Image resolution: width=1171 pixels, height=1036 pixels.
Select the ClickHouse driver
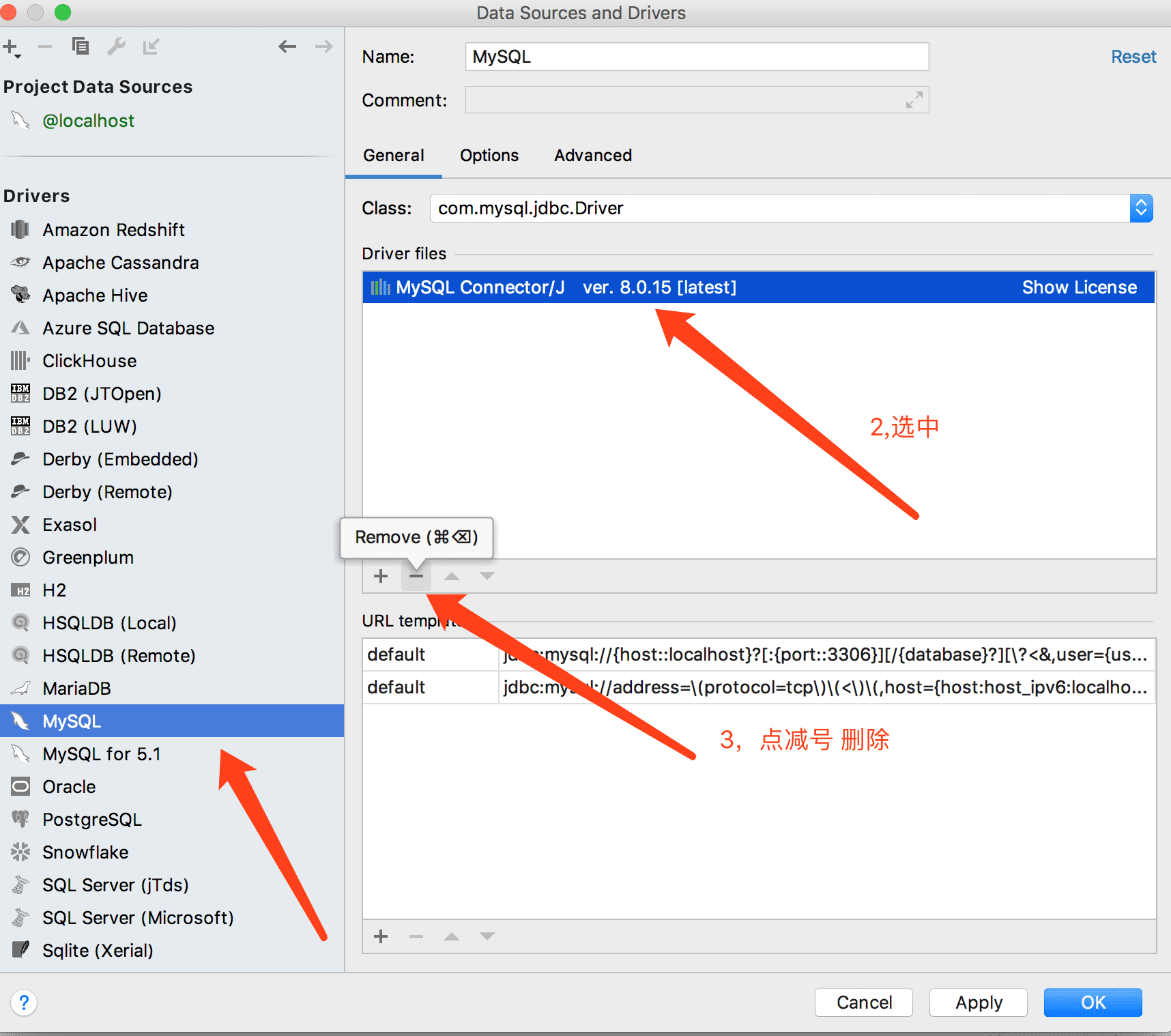[x=172, y=361]
